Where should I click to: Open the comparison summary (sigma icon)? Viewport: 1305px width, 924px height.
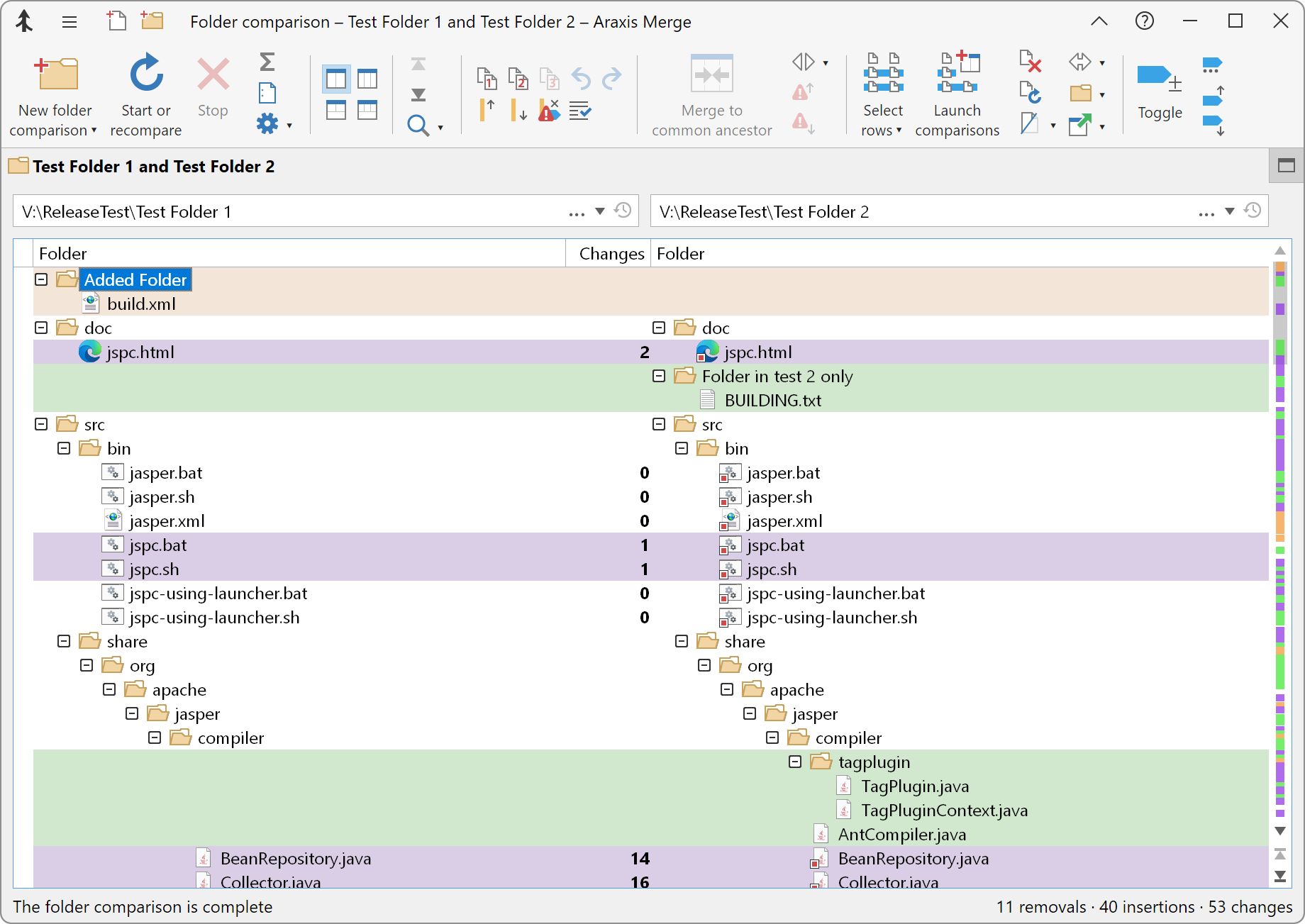tap(267, 62)
